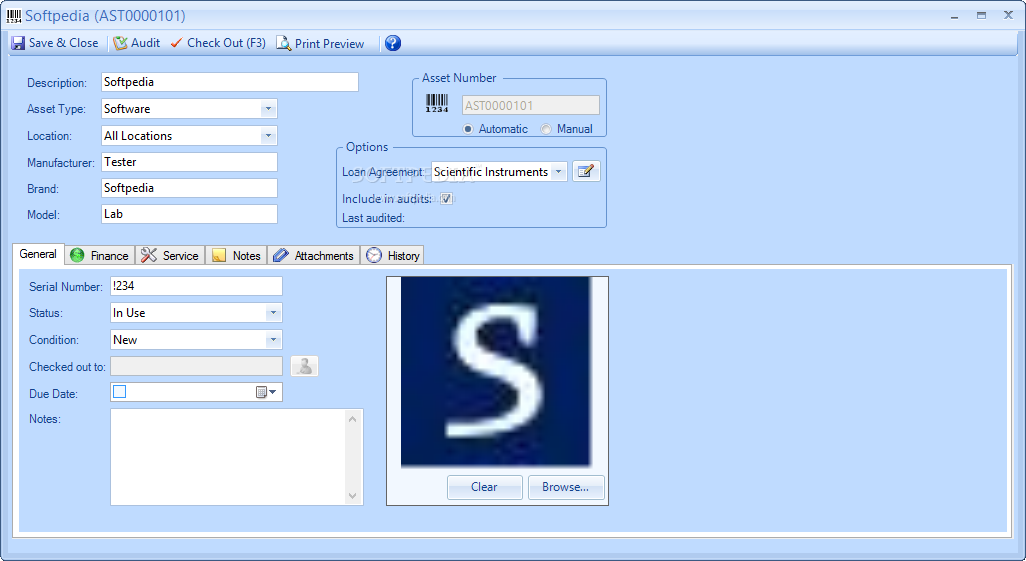Switch to the General tab
This screenshot has width=1026, height=561.
tap(38, 254)
